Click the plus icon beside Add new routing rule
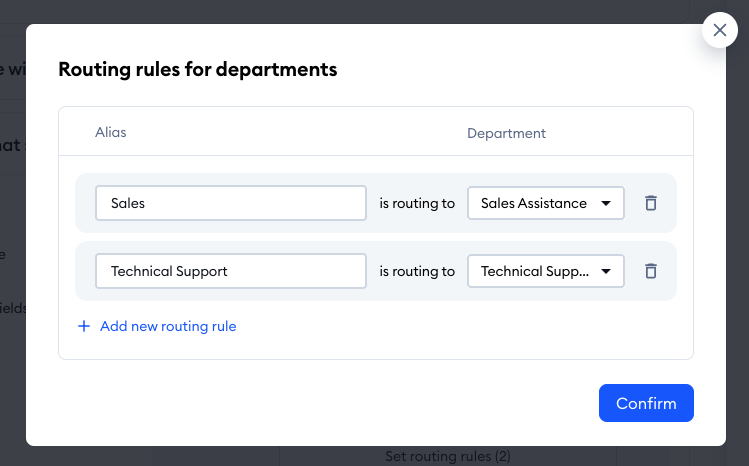749x466 pixels. [x=84, y=326]
